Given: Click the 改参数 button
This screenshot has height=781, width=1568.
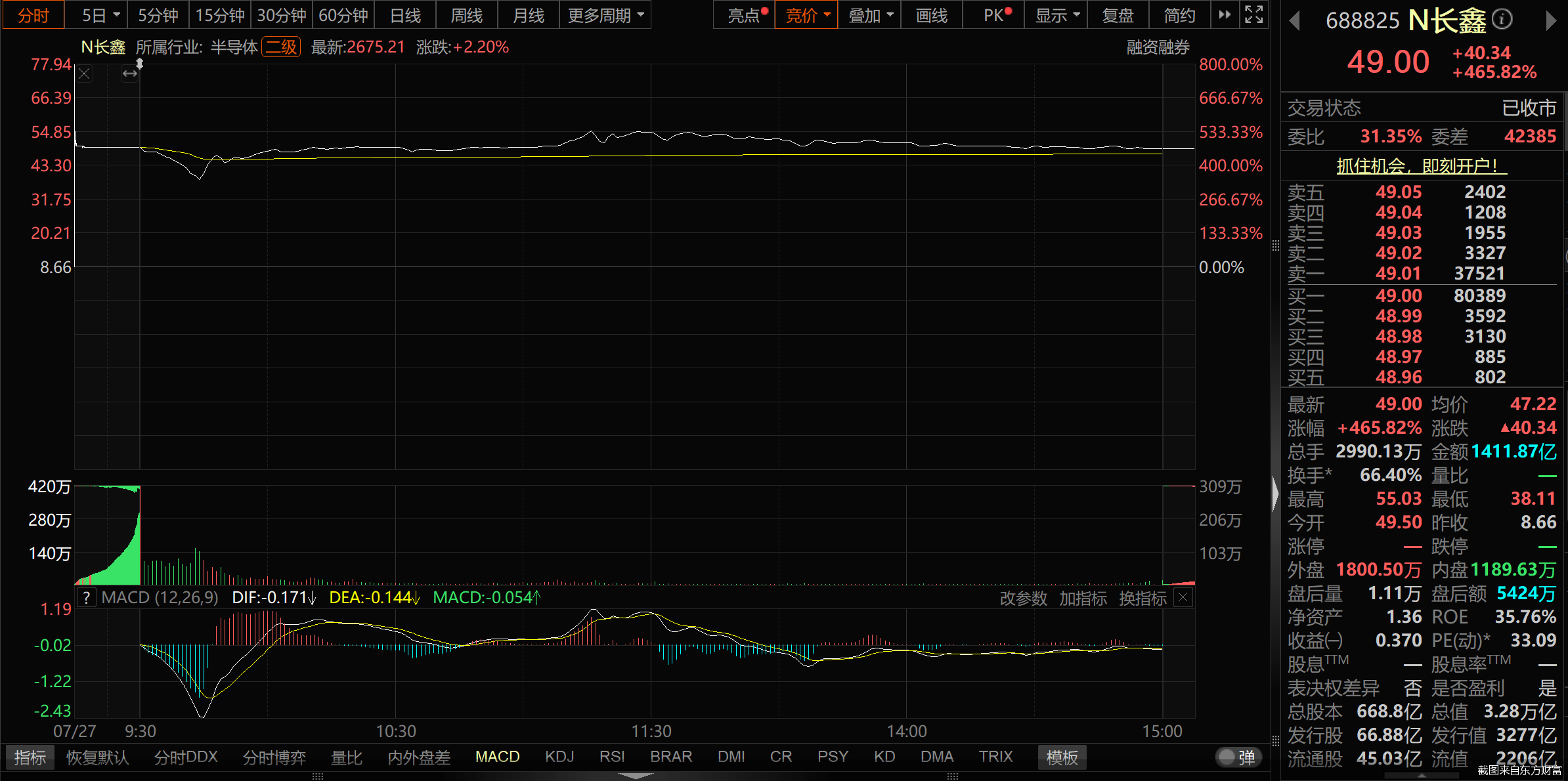Looking at the screenshot, I should point(1023,598).
